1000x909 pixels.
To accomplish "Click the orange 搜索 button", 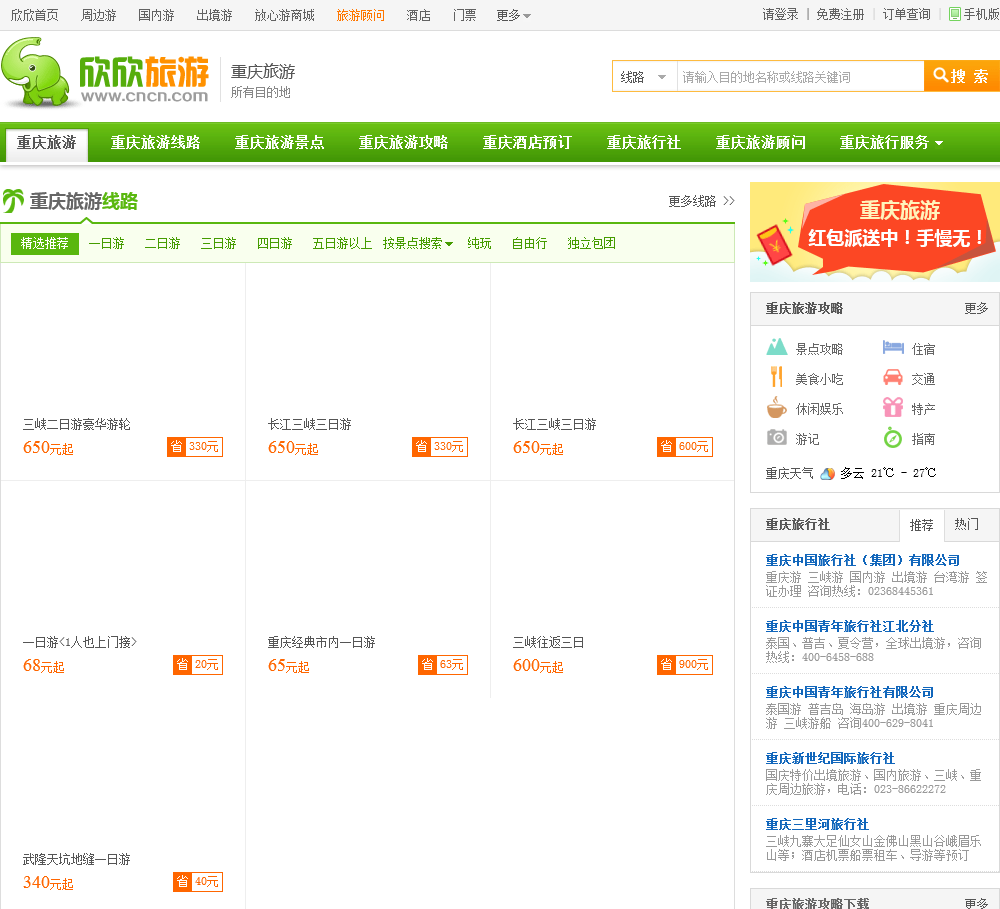I will tap(962, 77).
